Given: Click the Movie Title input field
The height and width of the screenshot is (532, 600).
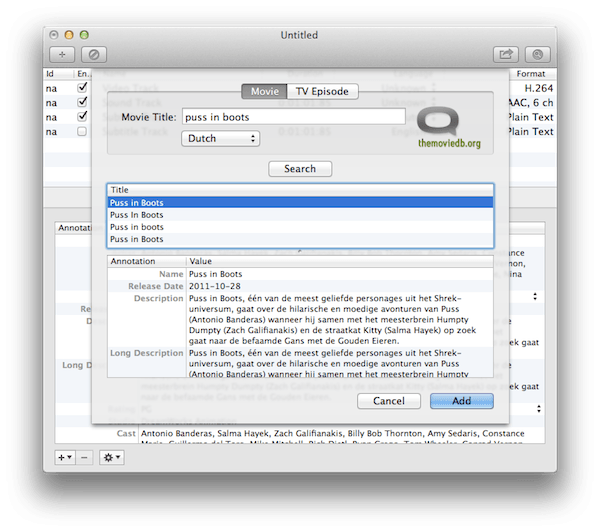Looking at the screenshot, I should pos(293,117).
